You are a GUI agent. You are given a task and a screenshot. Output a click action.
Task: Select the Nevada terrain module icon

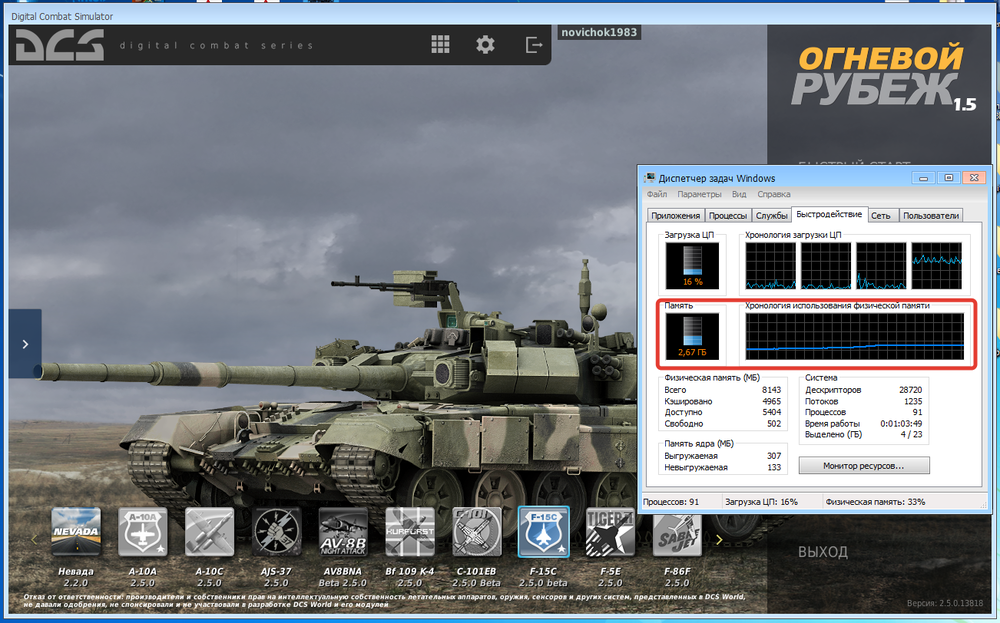click(x=76, y=532)
